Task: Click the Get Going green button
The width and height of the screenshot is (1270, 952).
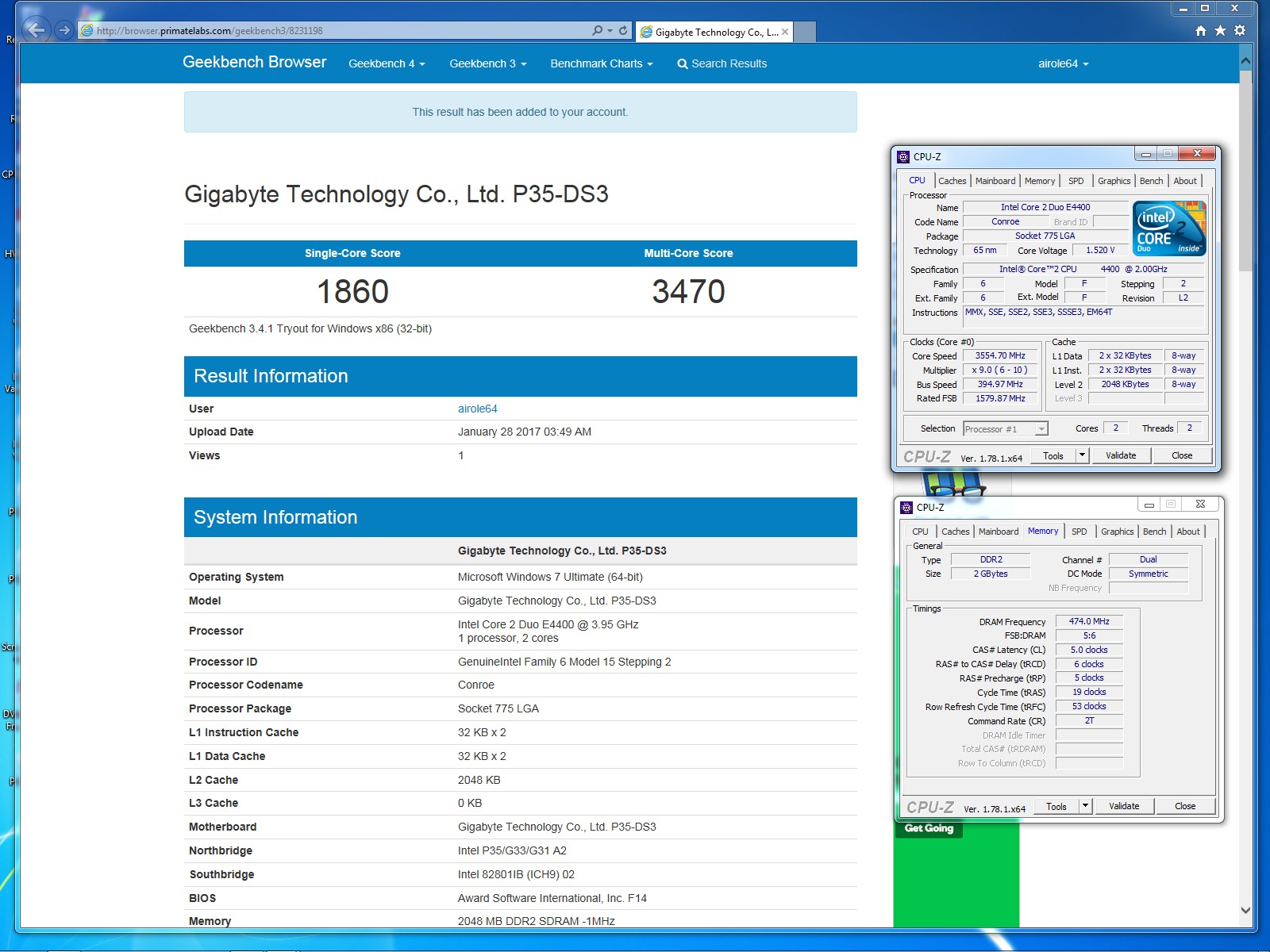Action: coord(929,828)
